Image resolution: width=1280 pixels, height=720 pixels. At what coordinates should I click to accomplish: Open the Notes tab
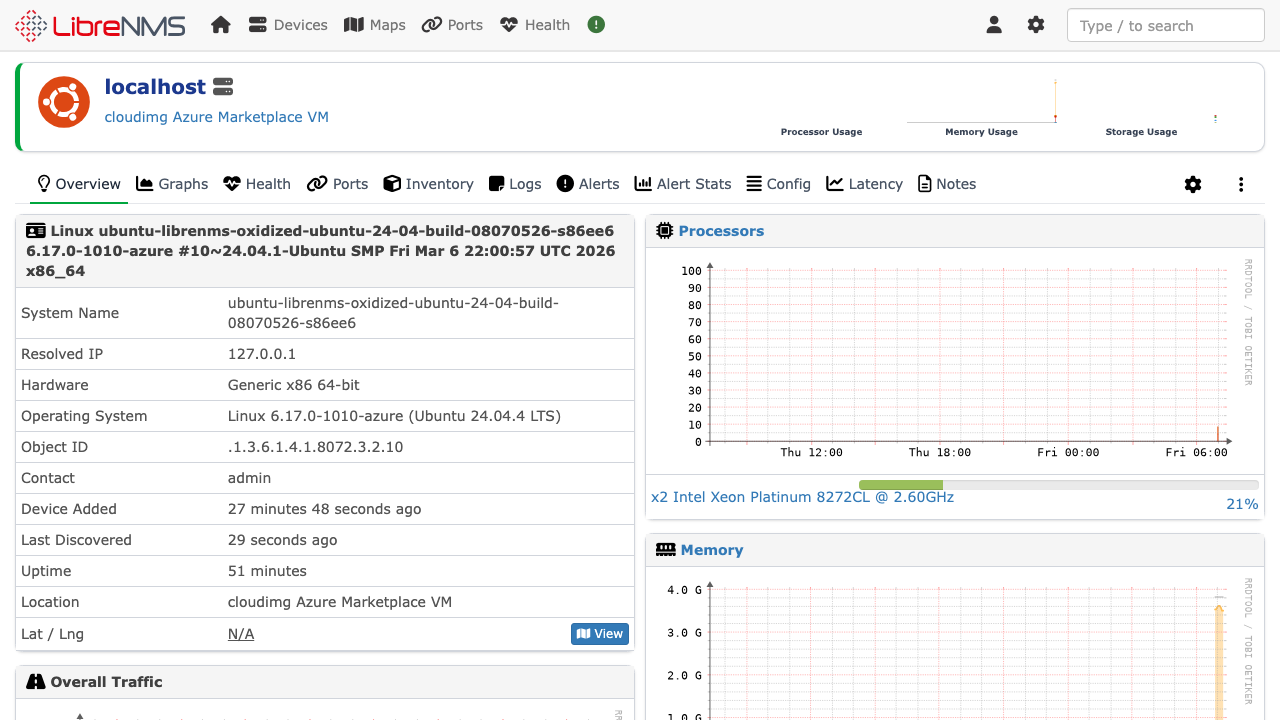[x=947, y=184]
